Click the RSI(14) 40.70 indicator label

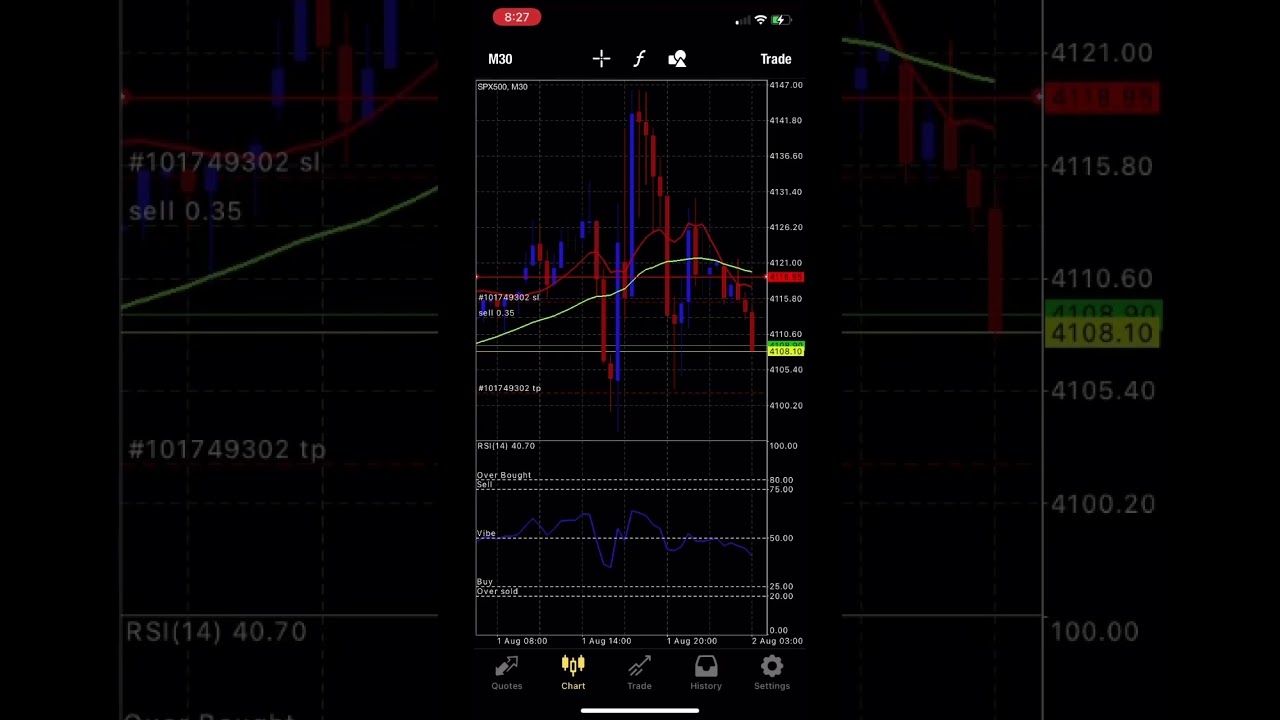[x=506, y=446]
